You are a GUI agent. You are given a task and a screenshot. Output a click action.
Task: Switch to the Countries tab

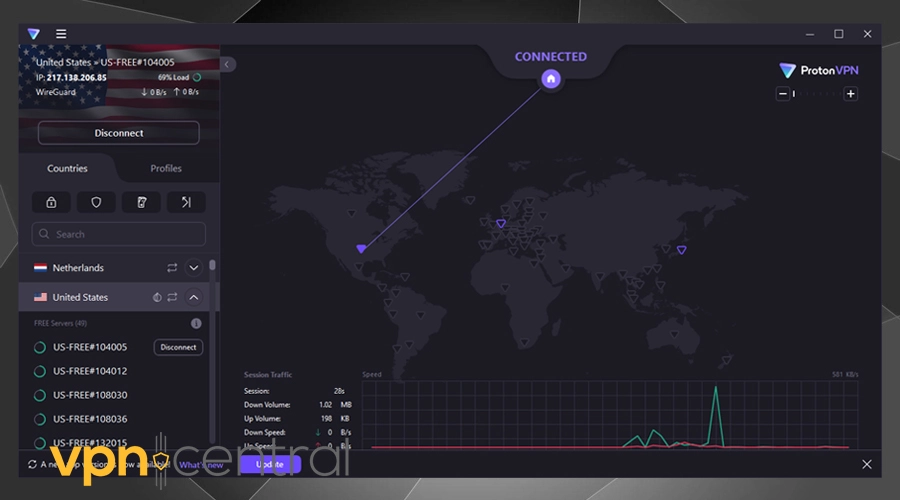(67, 168)
